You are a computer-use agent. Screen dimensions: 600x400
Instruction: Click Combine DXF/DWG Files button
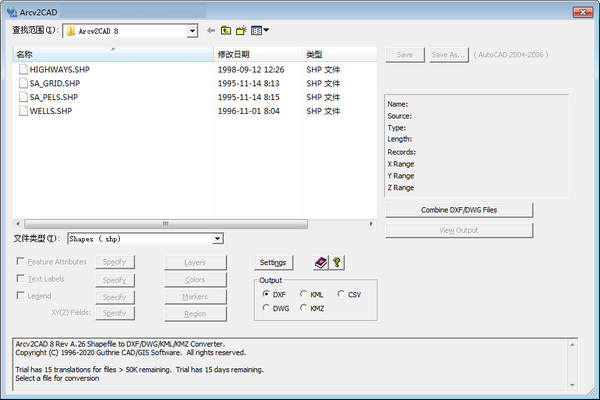tap(459, 210)
